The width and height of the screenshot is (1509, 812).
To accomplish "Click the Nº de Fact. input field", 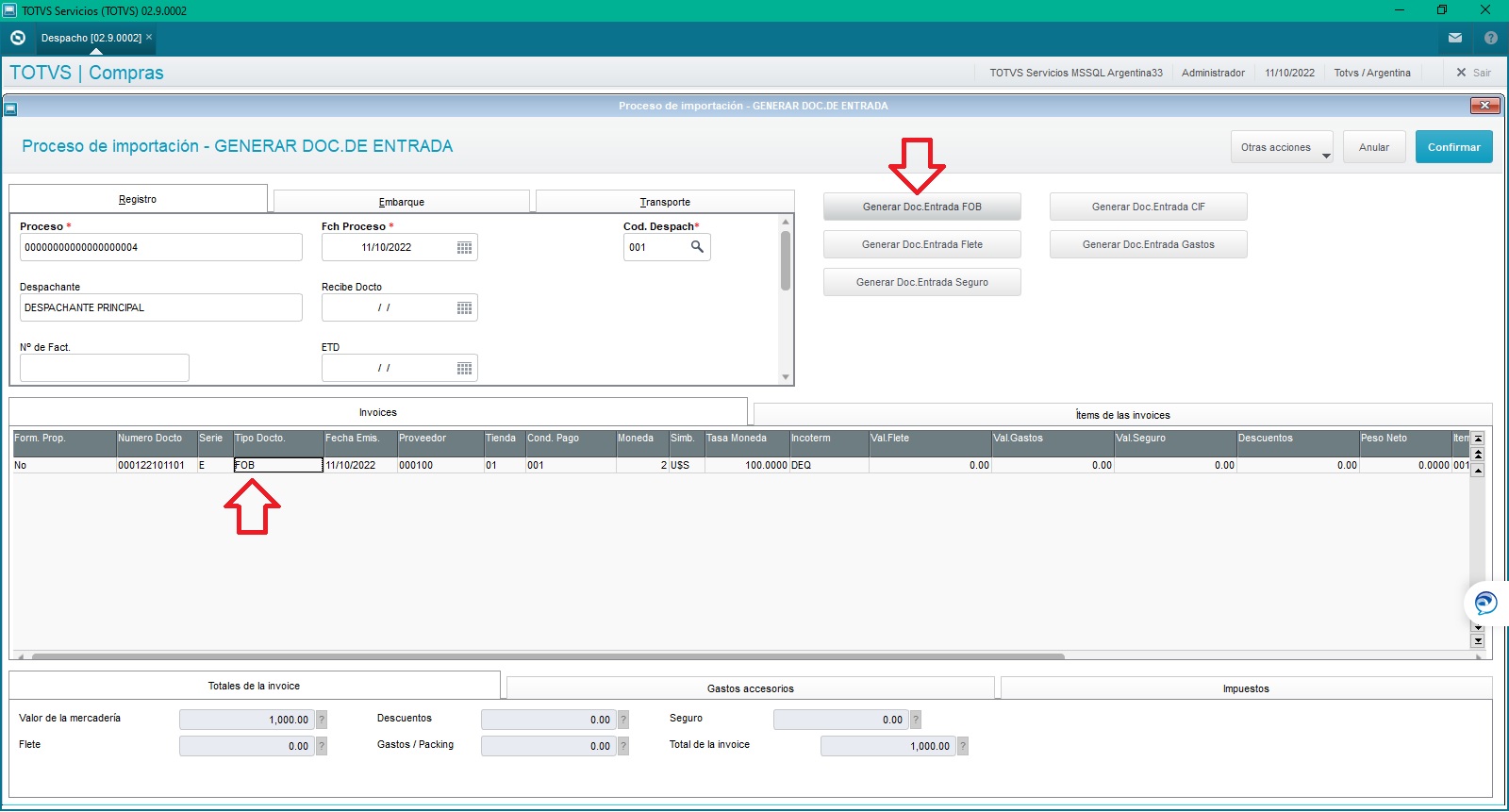I will click(x=104, y=368).
